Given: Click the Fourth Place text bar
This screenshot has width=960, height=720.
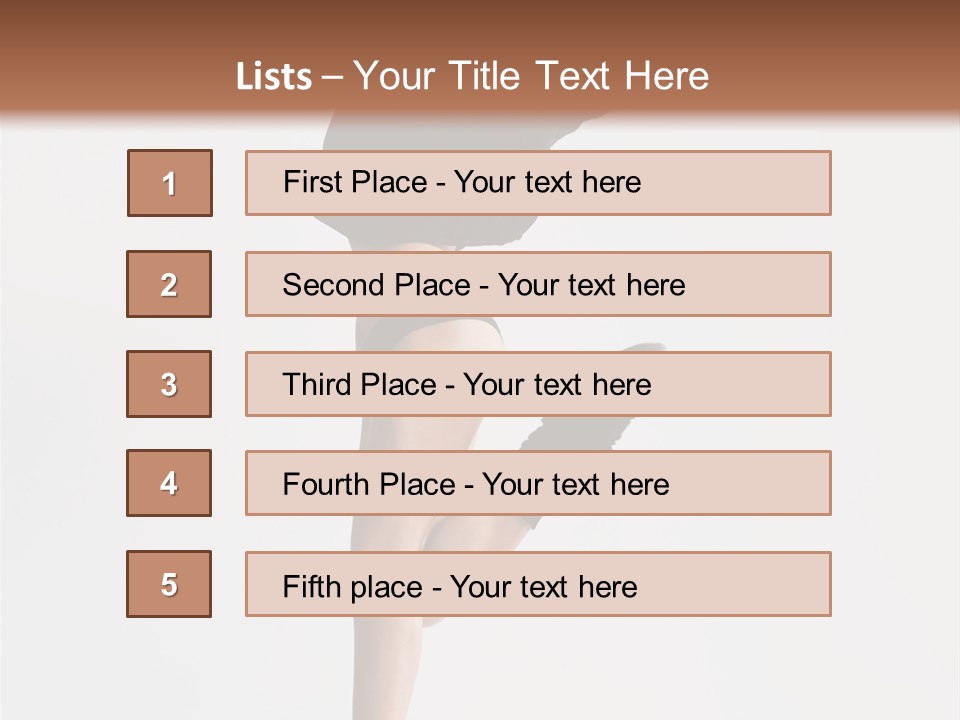Looking at the screenshot, I should point(538,483).
